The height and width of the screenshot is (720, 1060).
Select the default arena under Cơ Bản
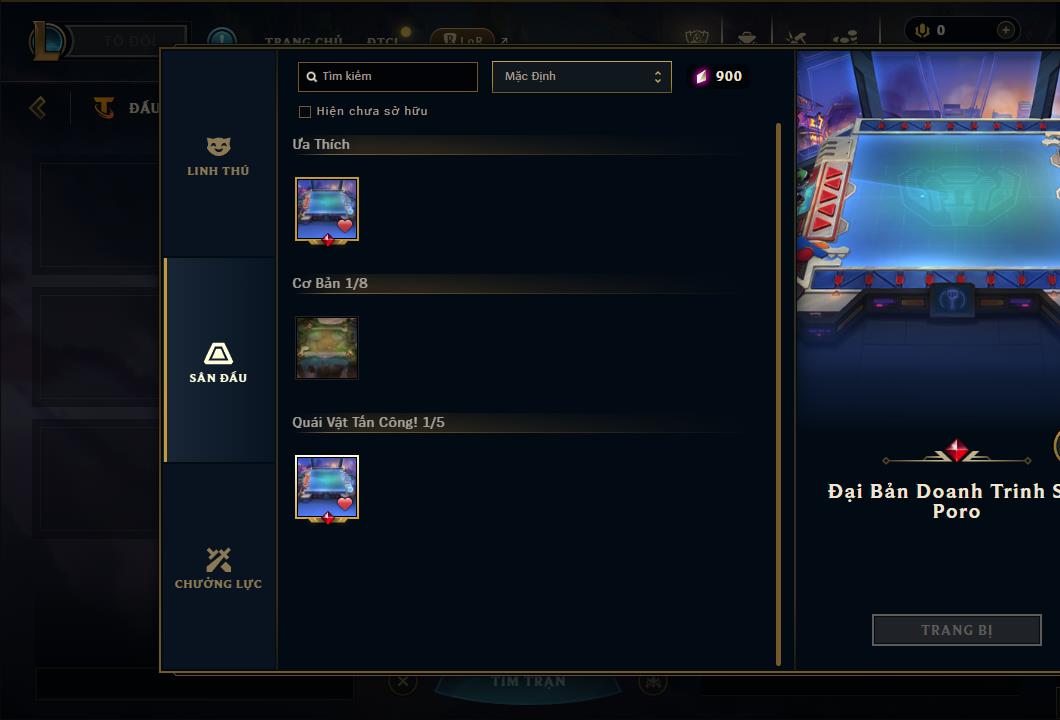[x=327, y=348]
